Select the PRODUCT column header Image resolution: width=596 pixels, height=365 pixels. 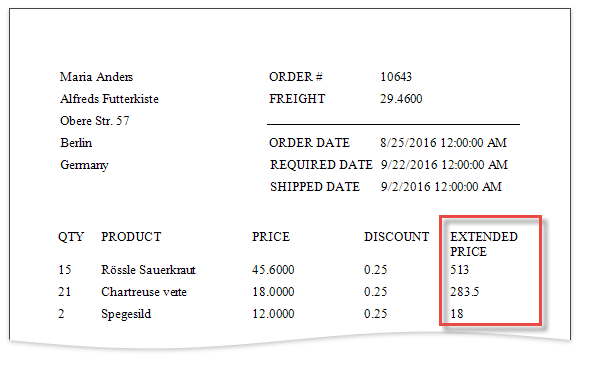(x=131, y=237)
